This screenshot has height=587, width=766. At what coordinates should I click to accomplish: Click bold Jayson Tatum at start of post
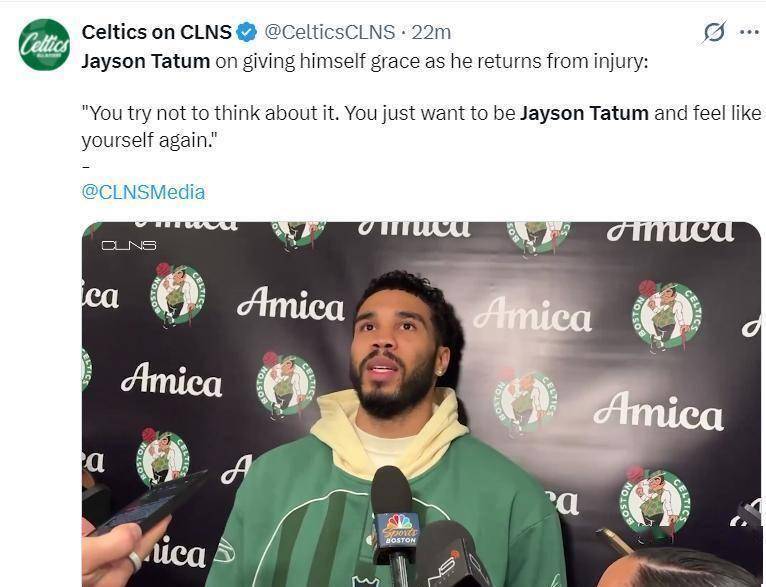point(146,62)
